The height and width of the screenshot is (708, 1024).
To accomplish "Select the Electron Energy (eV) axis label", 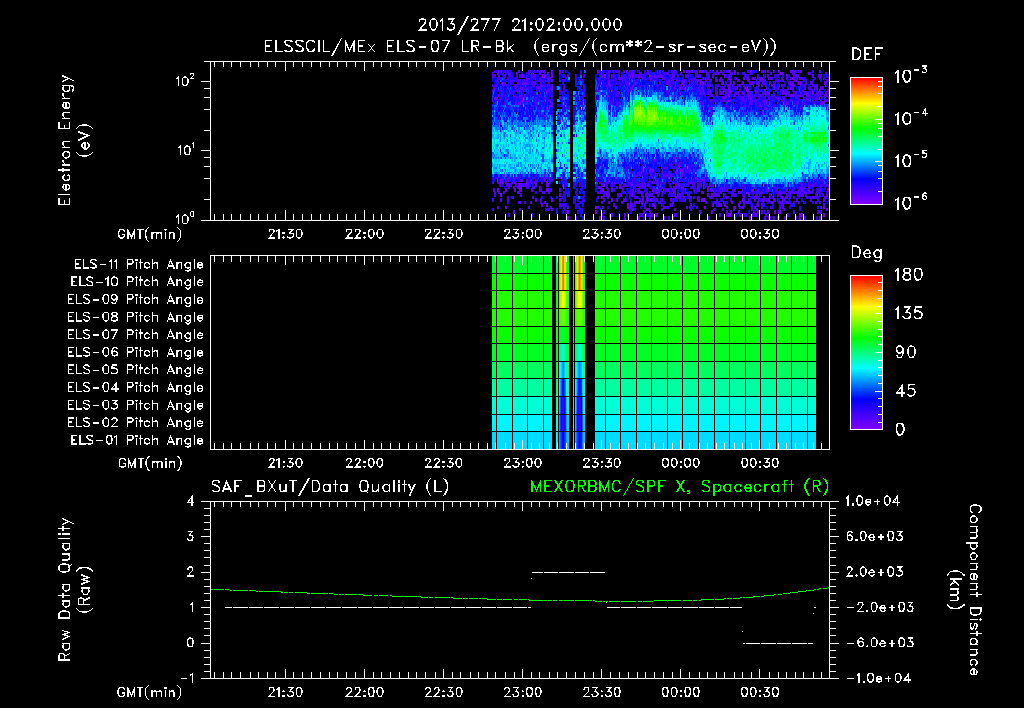I will (74, 140).
